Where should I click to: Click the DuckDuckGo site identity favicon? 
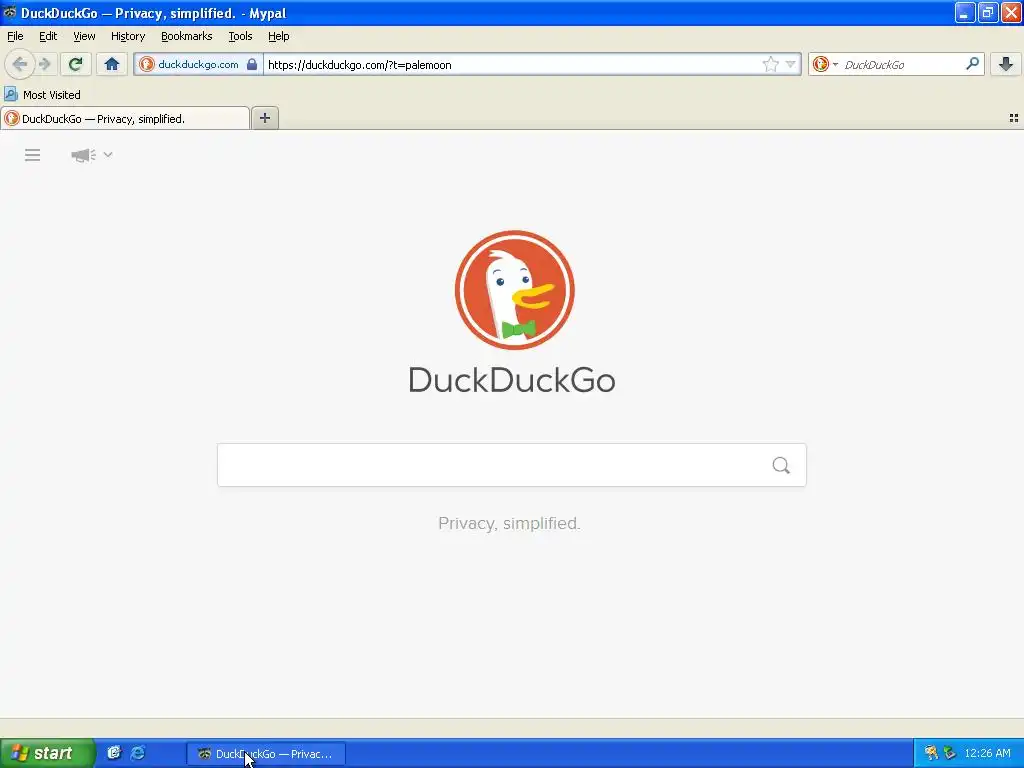pyautogui.click(x=147, y=64)
